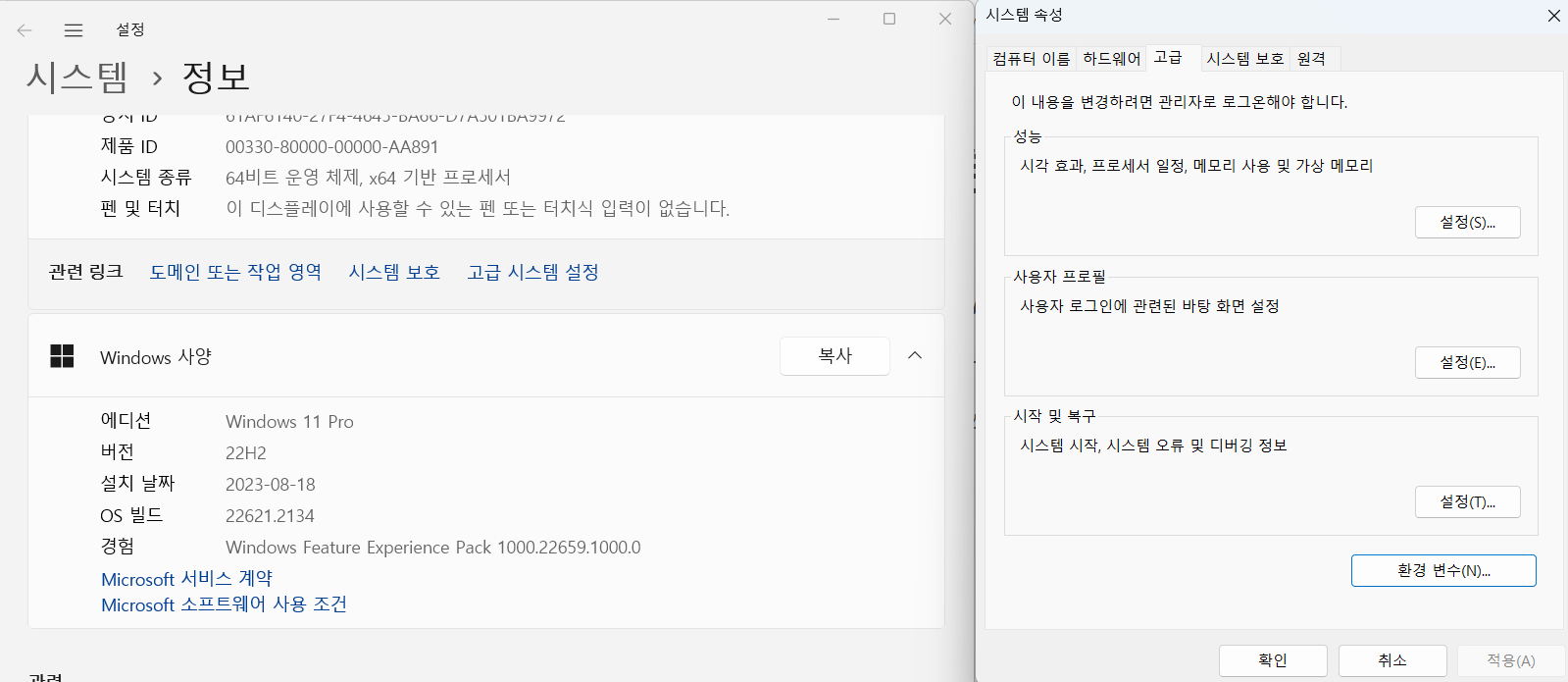Open the 고급 시스템 설정 link
Screen dimensions: 1568x682
point(532,272)
